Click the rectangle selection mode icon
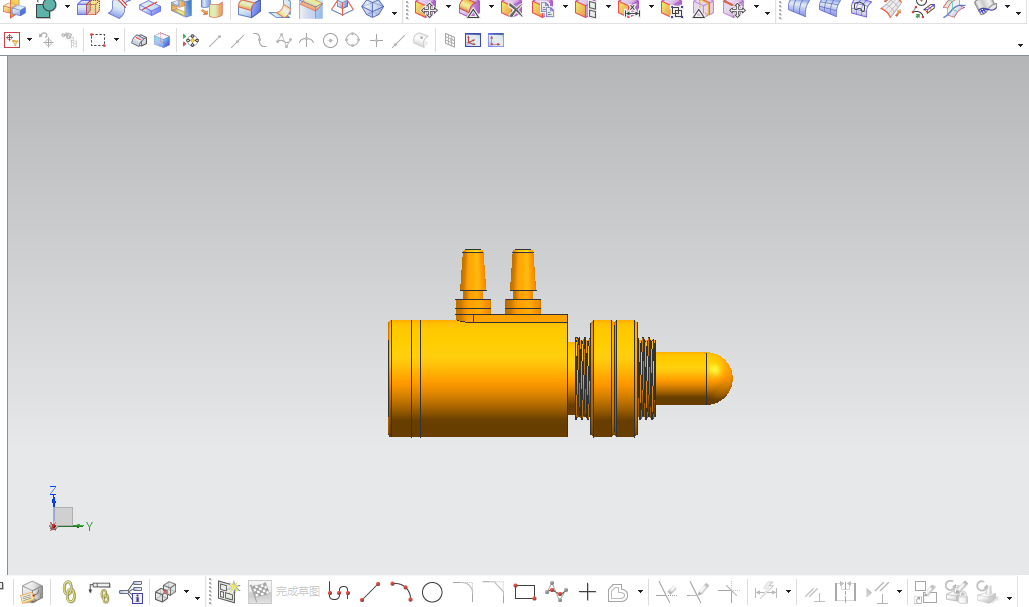This screenshot has width=1029, height=607. (98, 40)
